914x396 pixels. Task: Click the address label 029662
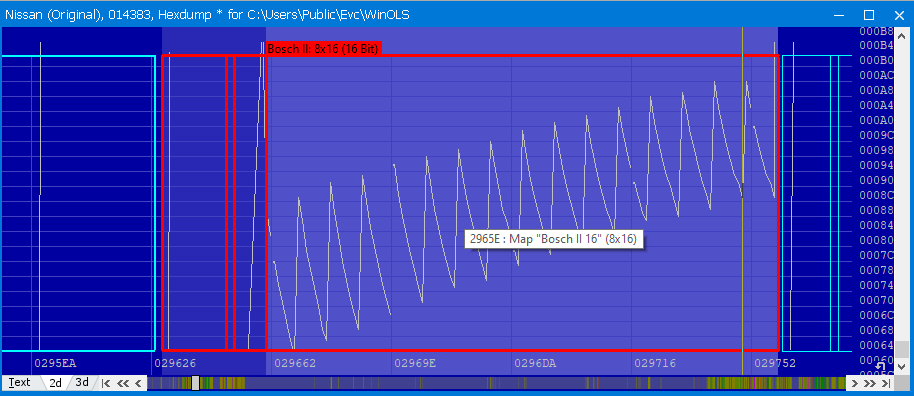click(x=295, y=363)
